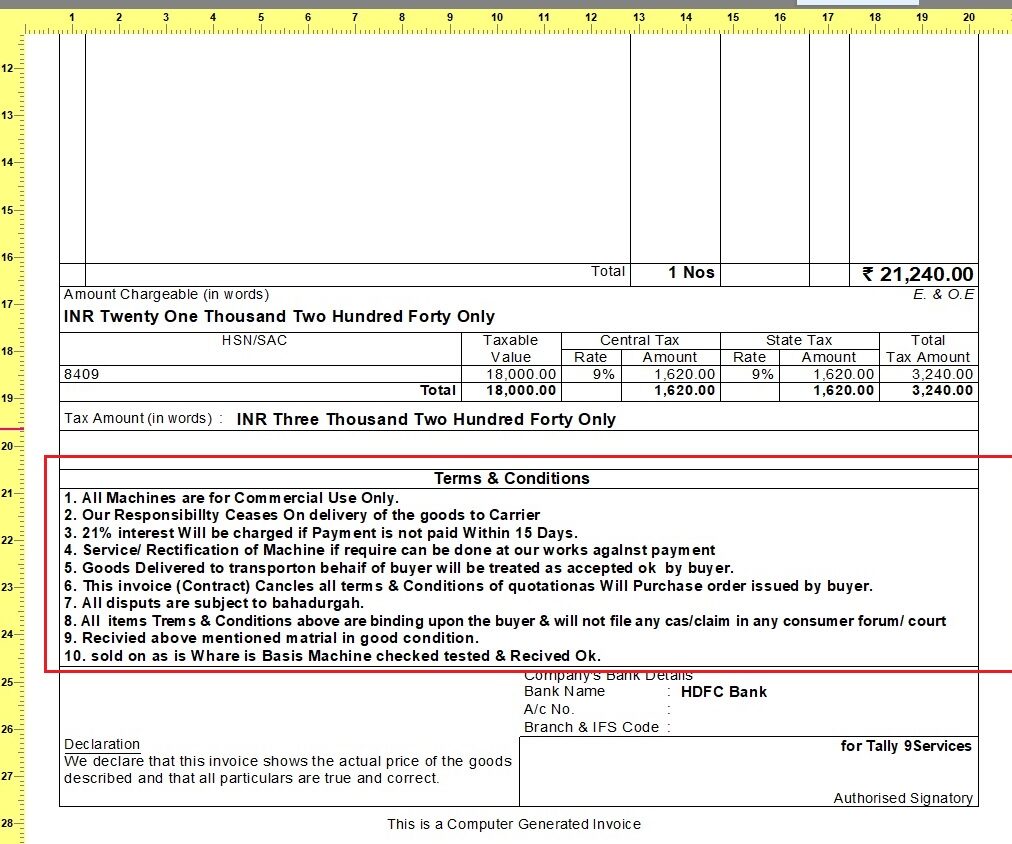This screenshot has height=844, width=1012.
Task: Select term 1 about Commercial Use Only
Action: [231, 498]
